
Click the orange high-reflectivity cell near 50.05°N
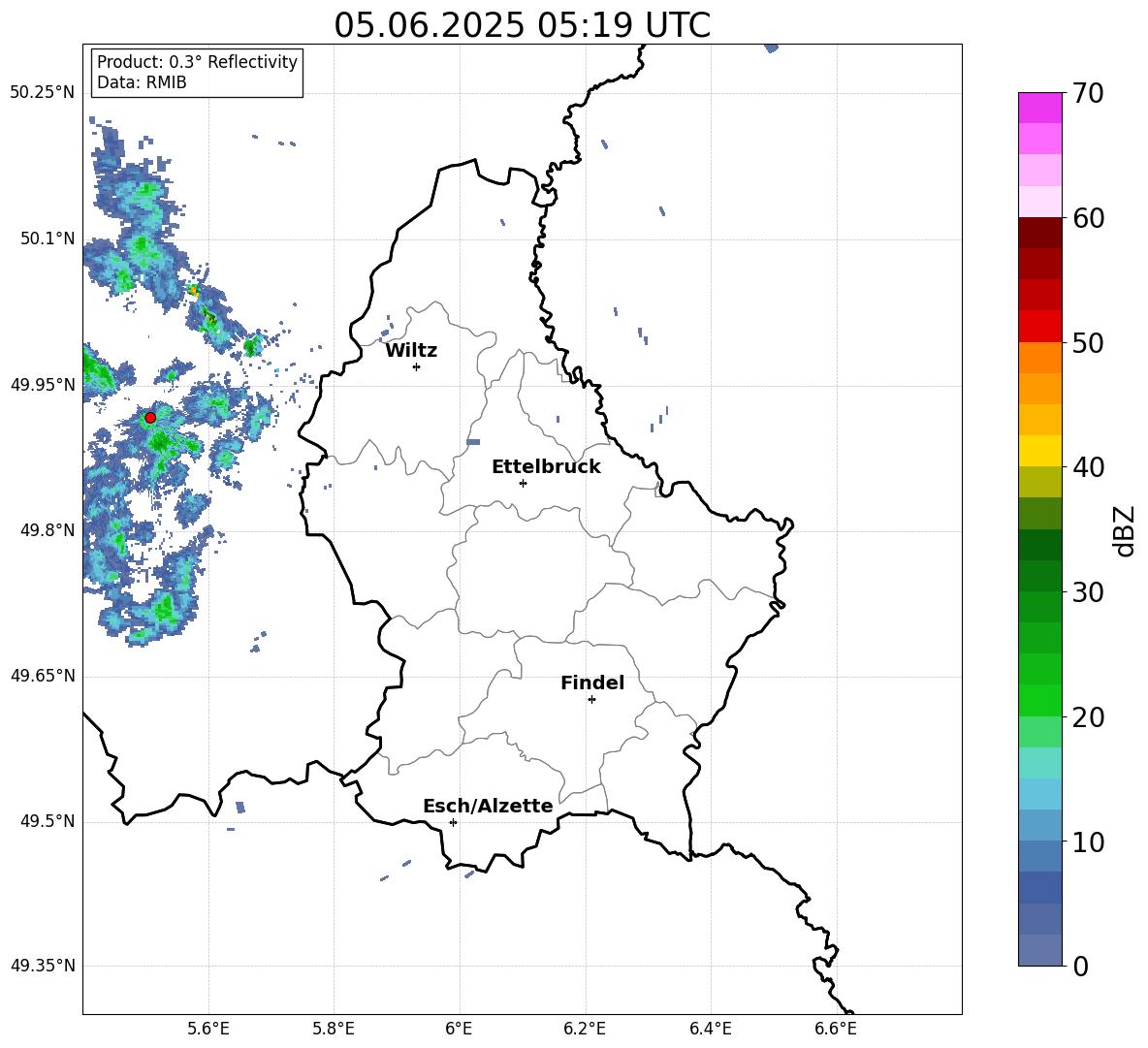tap(193, 291)
